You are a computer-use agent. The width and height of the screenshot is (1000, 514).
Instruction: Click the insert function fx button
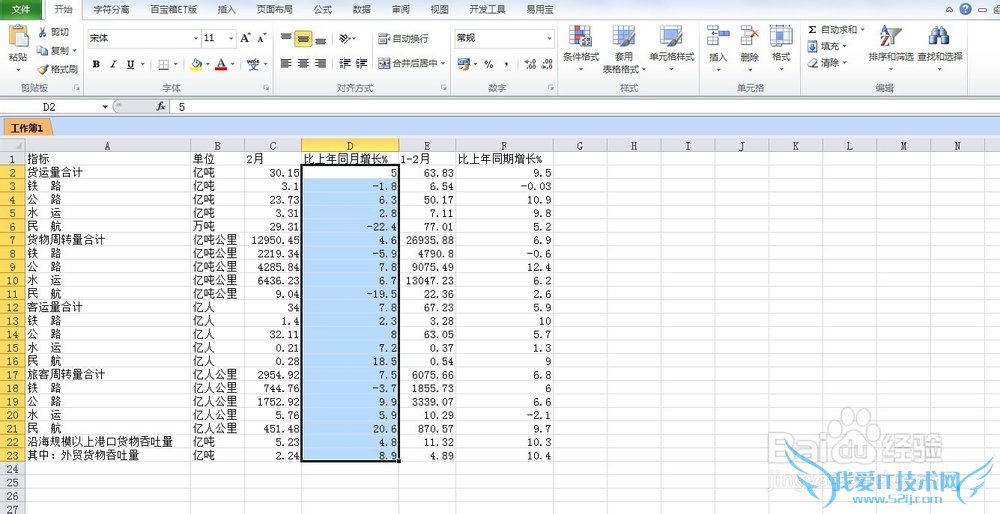[161, 107]
